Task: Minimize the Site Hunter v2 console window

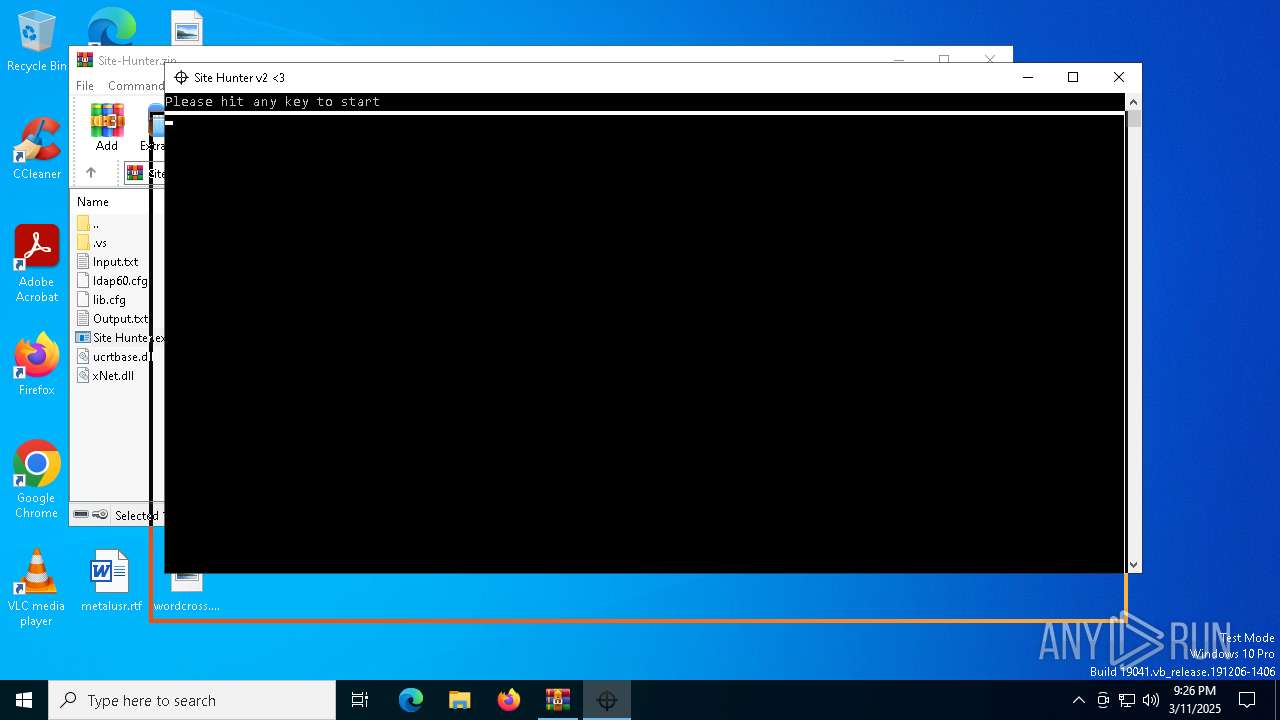Action: (x=1027, y=77)
